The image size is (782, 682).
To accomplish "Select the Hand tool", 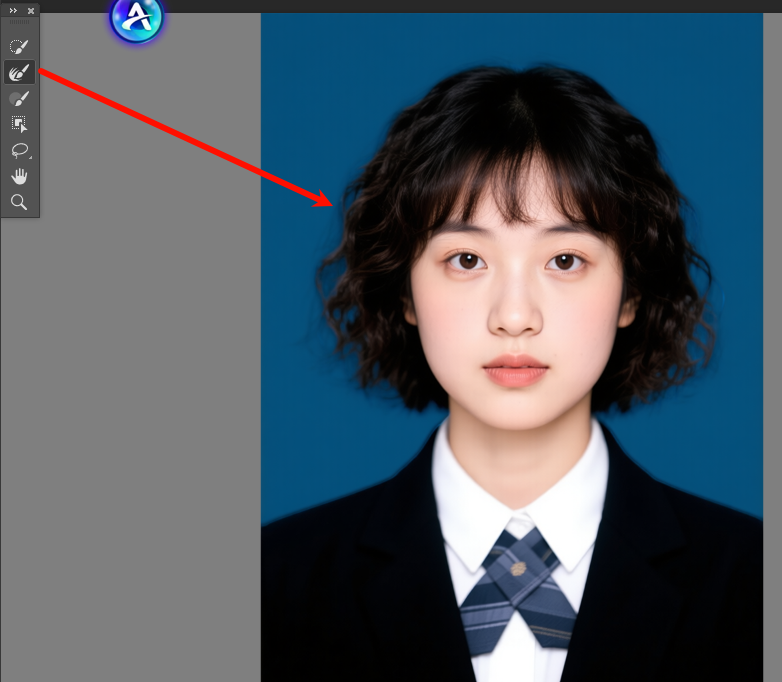I will [19, 176].
